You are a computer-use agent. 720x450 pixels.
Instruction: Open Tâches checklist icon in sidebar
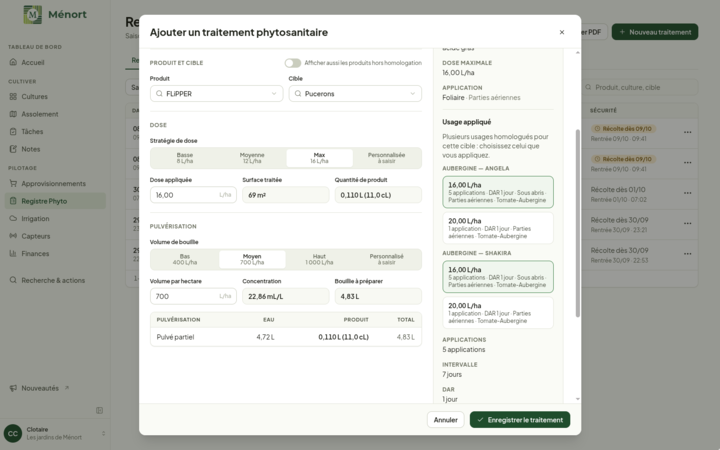click(x=13, y=131)
